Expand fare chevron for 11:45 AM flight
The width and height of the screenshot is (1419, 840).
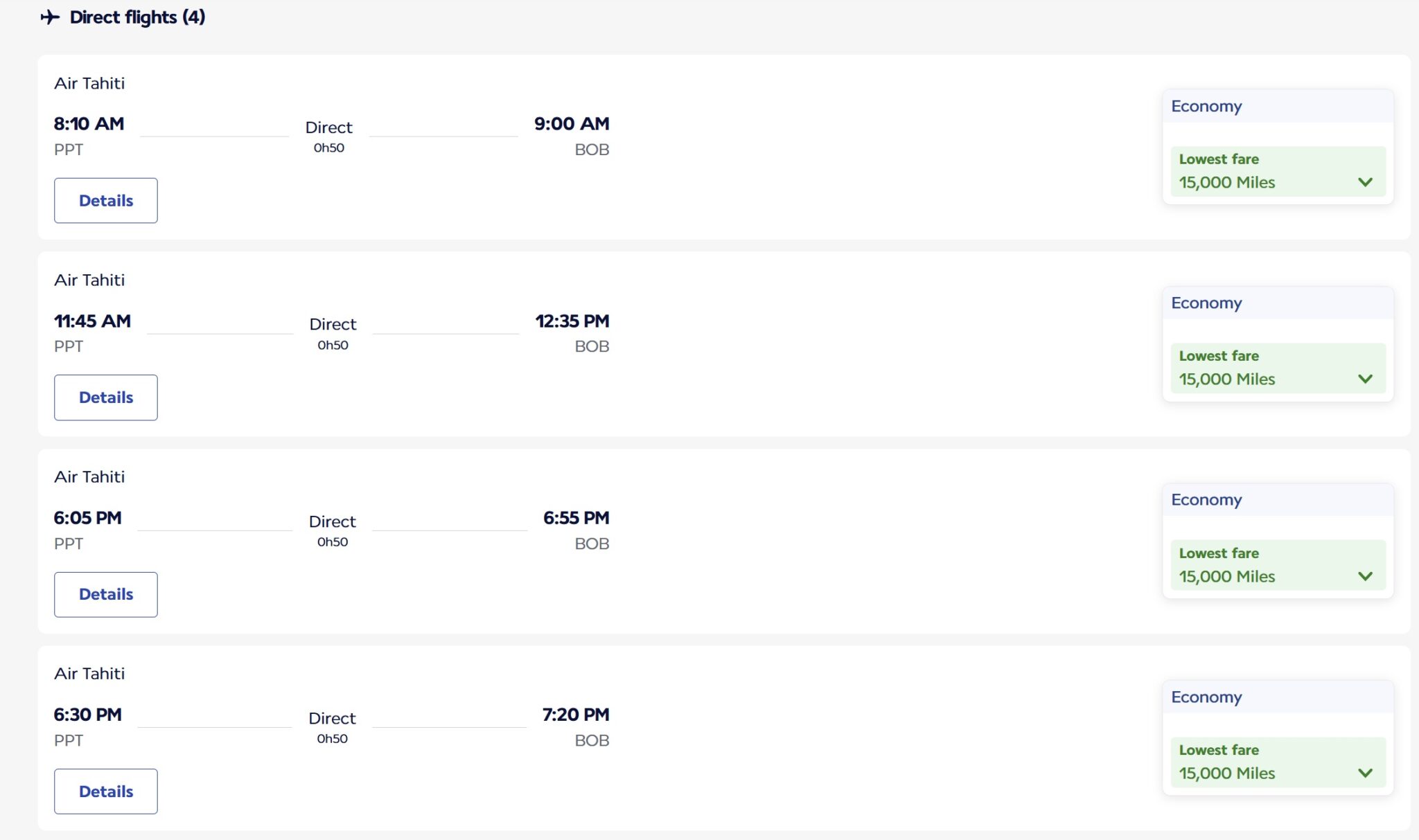tap(1365, 379)
